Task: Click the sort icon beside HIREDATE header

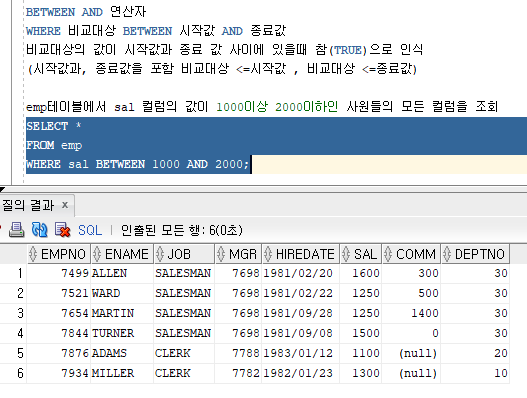Action: point(268,254)
